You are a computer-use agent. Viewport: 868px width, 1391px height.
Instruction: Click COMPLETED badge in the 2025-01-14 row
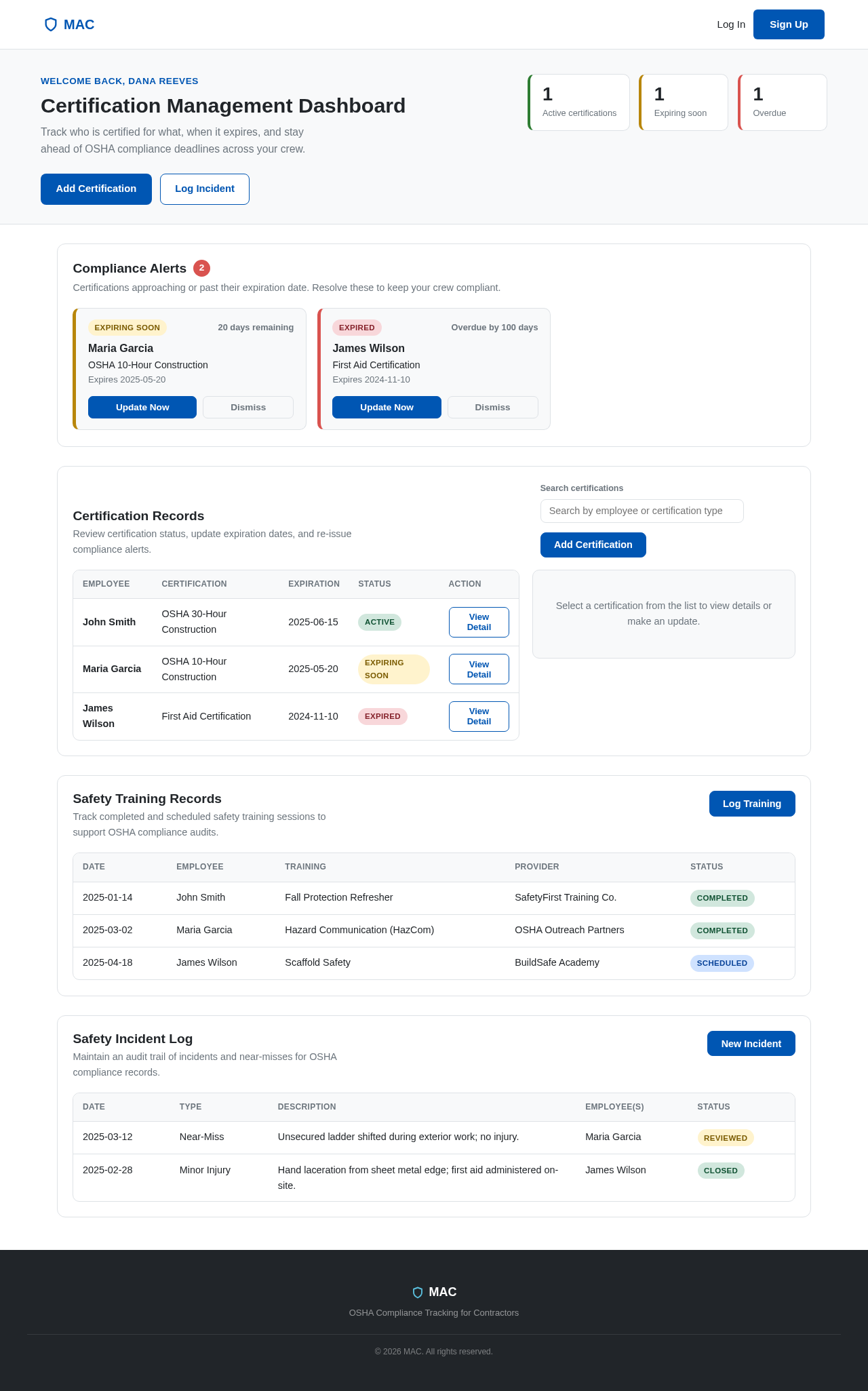point(722,898)
